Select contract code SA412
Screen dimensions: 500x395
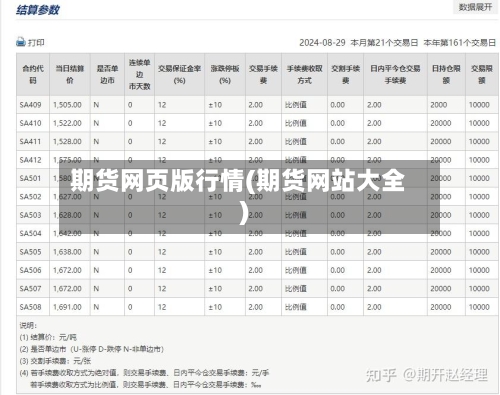tap(30, 160)
